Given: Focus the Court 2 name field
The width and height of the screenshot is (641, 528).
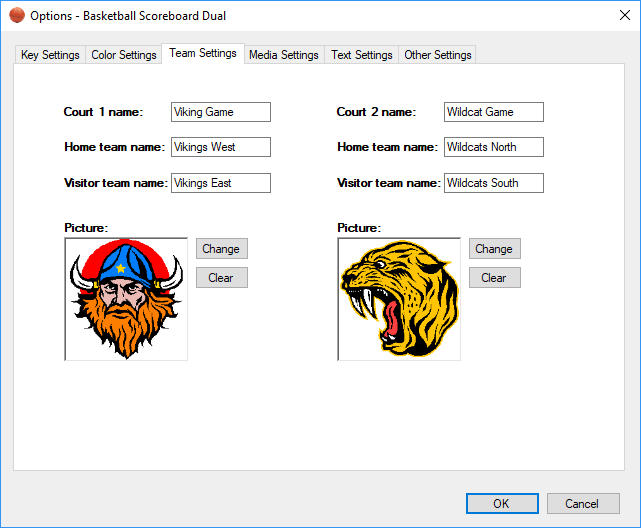Looking at the screenshot, I should (x=493, y=112).
